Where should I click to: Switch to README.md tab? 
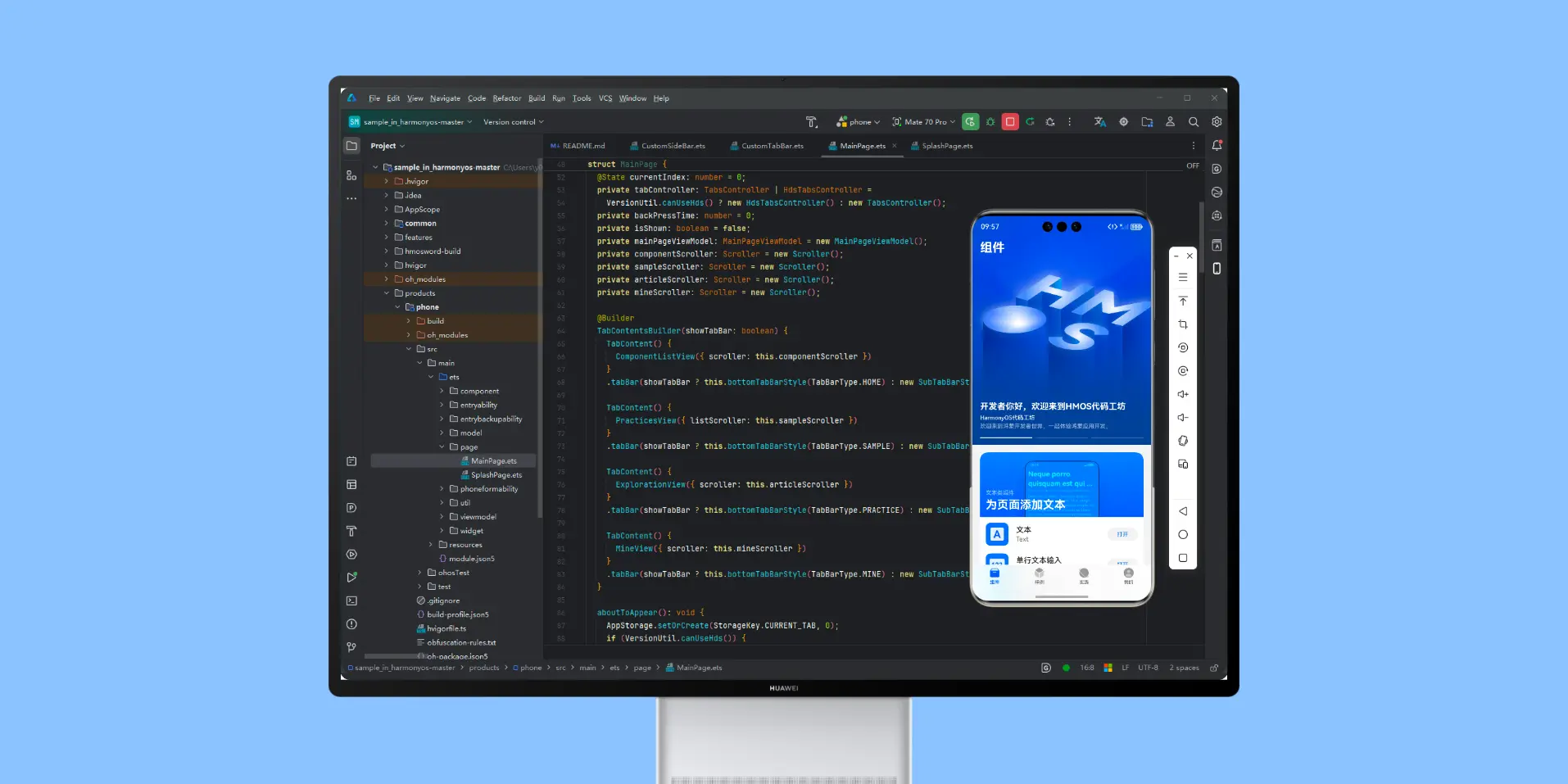578,146
